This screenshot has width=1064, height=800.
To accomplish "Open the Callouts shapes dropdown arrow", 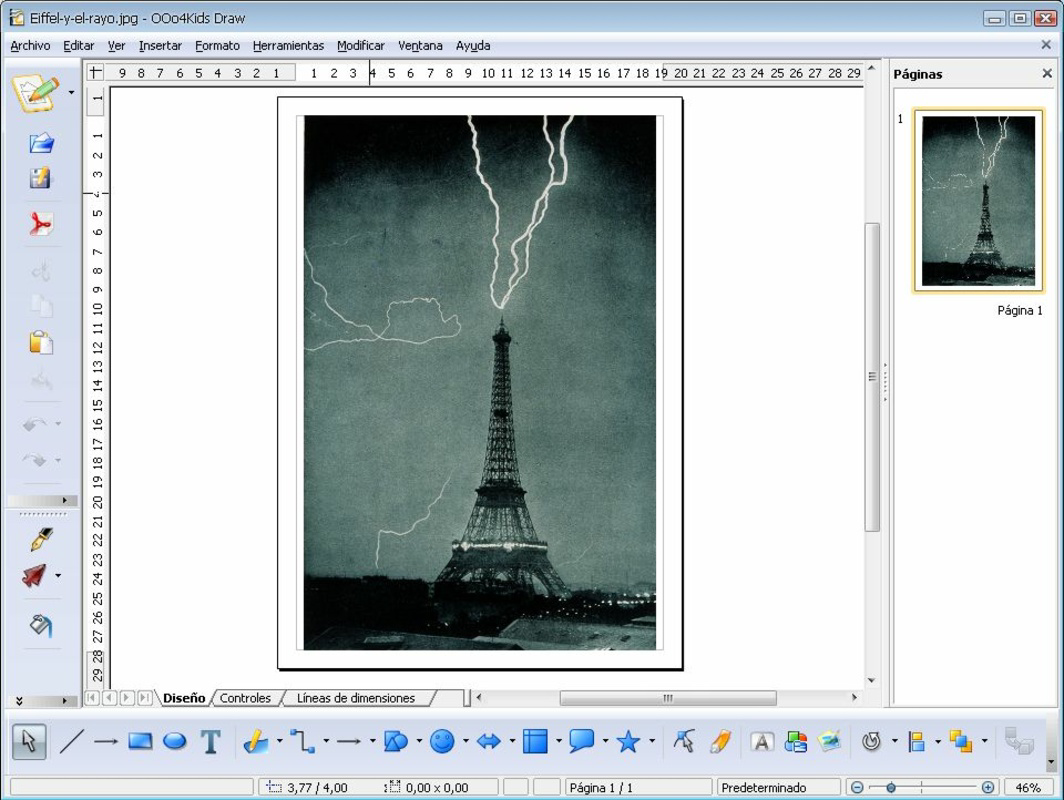I will click(x=605, y=742).
